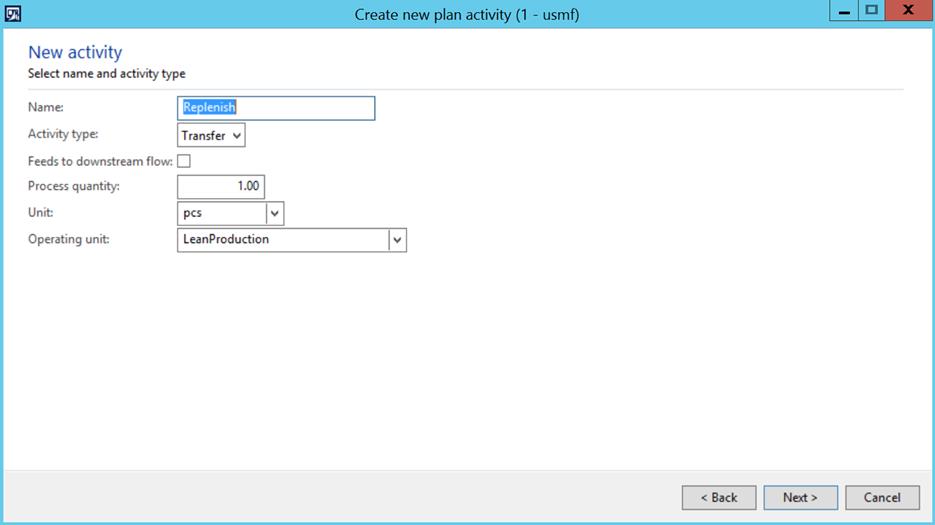This screenshot has width=935, height=525.
Task: Click the Name field containing Replenish
Action: pyautogui.click(x=276, y=108)
